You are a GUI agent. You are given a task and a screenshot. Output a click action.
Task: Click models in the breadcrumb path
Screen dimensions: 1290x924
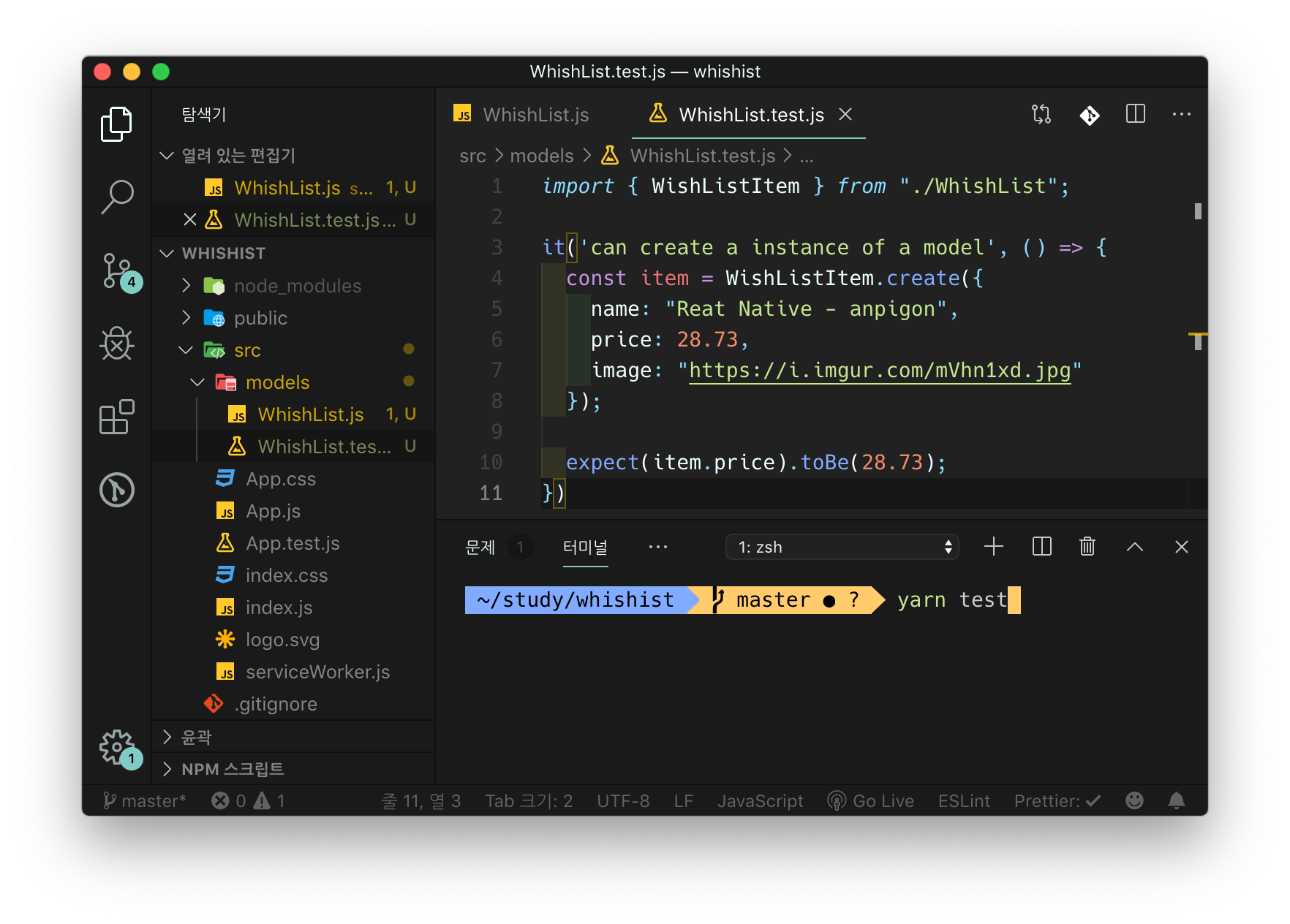coord(542,156)
